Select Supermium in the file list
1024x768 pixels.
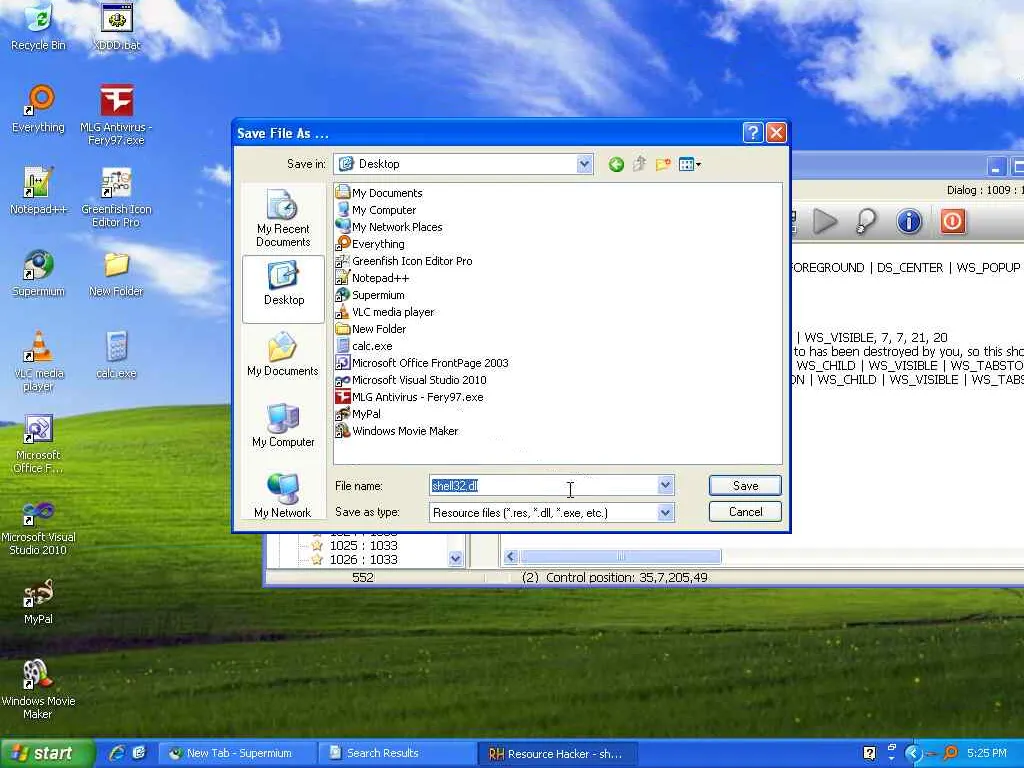click(370, 295)
